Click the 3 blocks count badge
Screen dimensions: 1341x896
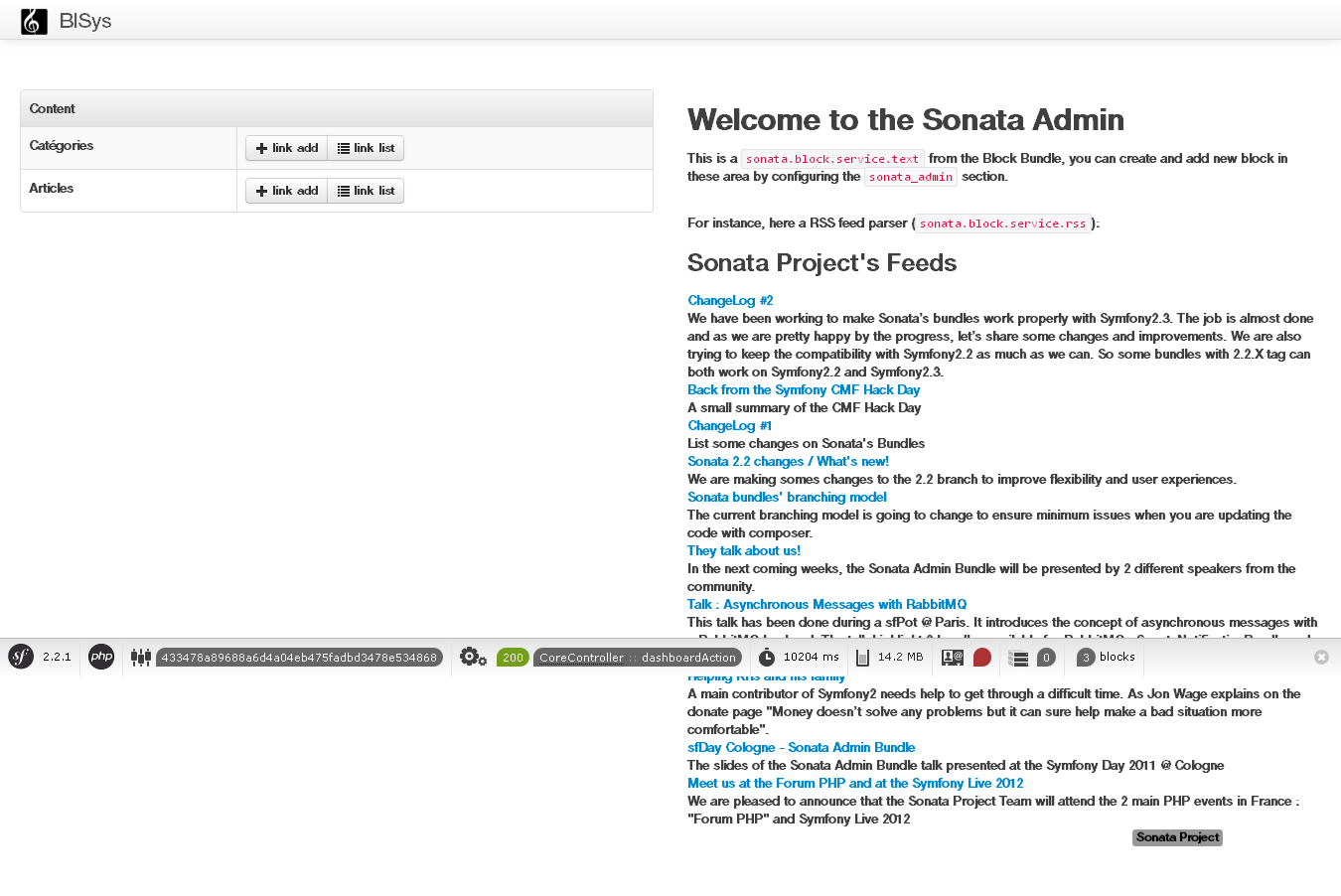click(1086, 658)
